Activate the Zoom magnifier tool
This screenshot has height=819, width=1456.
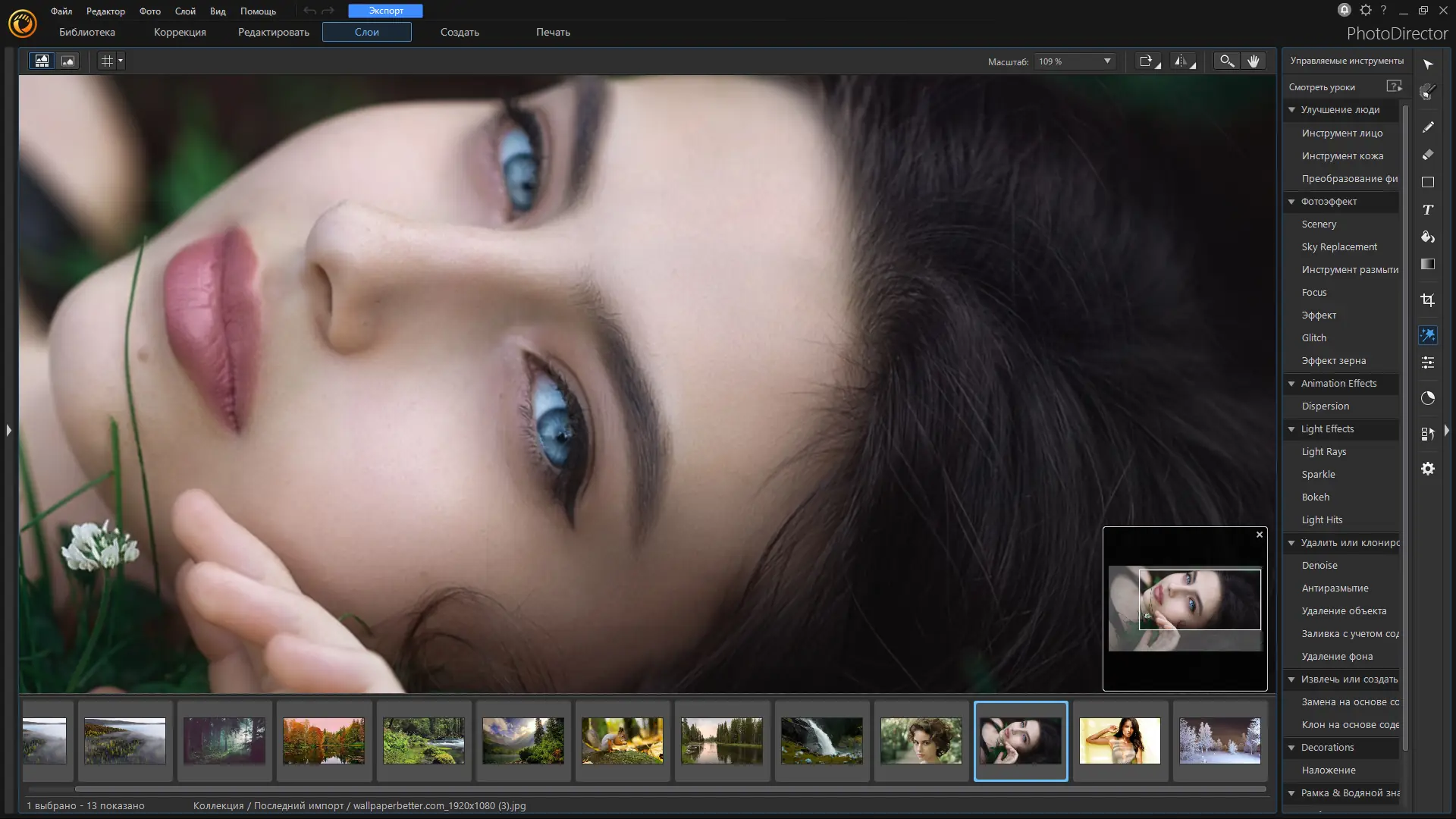(x=1226, y=61)
